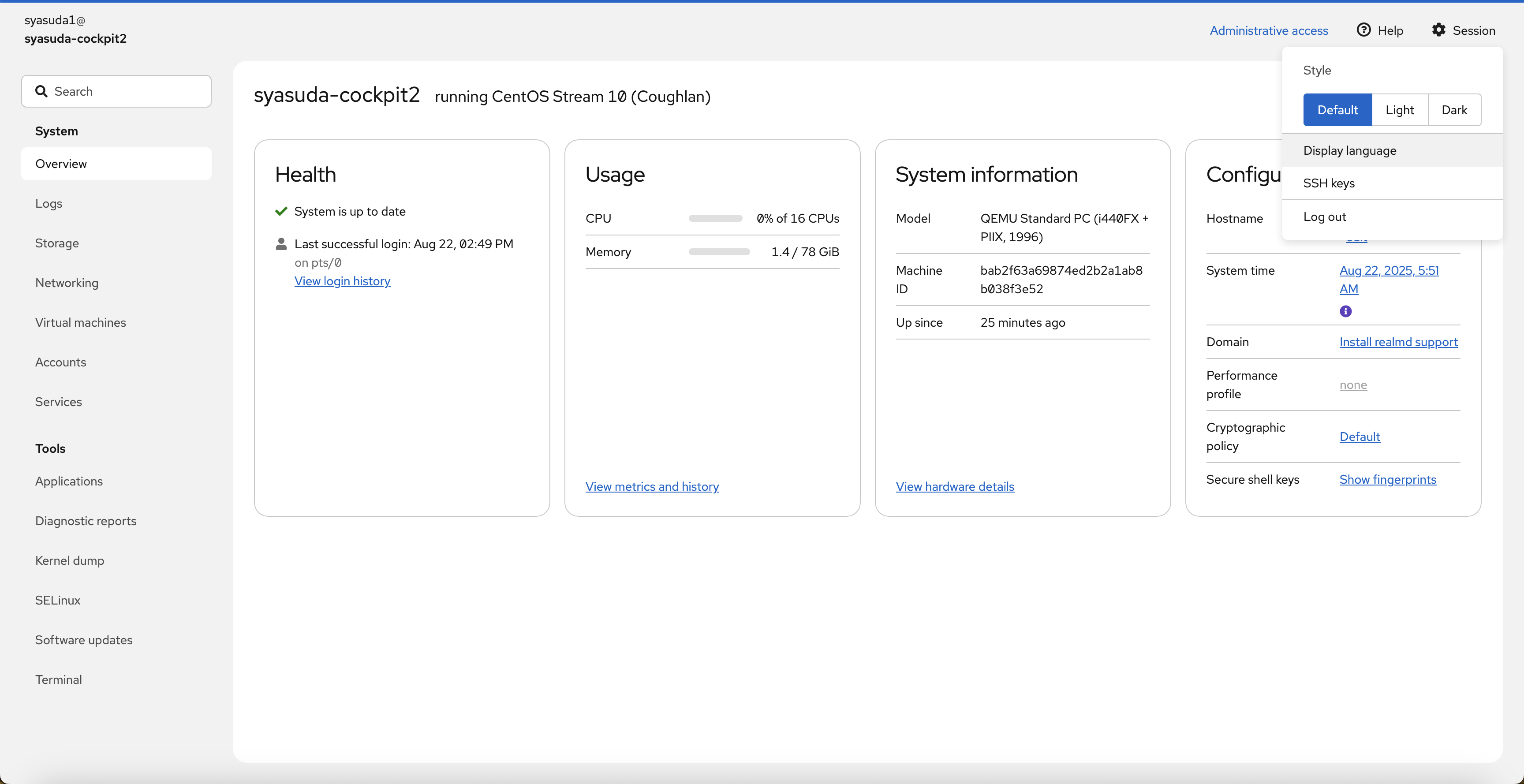The height and width of the screenshot is (784, 1524).
Task: Click the green up-to-date checkmark icon
Action: (281, 211)
